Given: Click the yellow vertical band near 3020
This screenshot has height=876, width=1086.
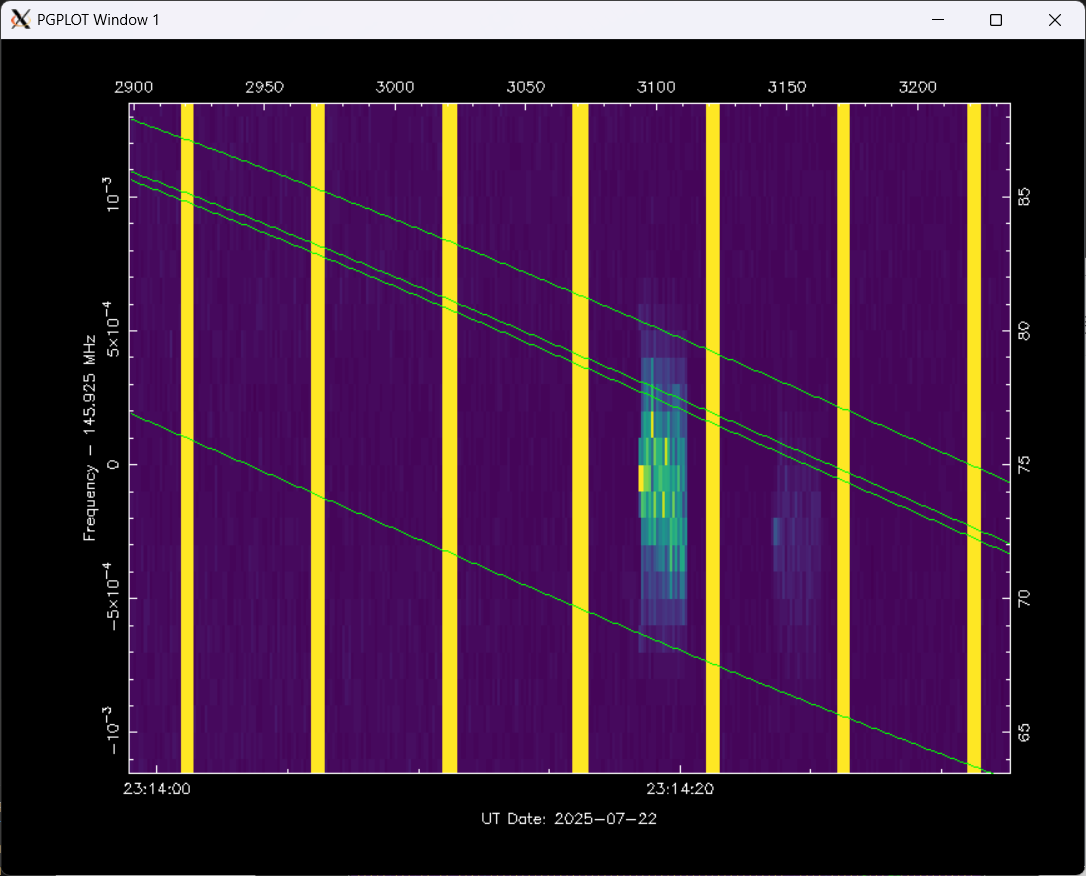Looking at the screenshot, I should coord(449,438).
